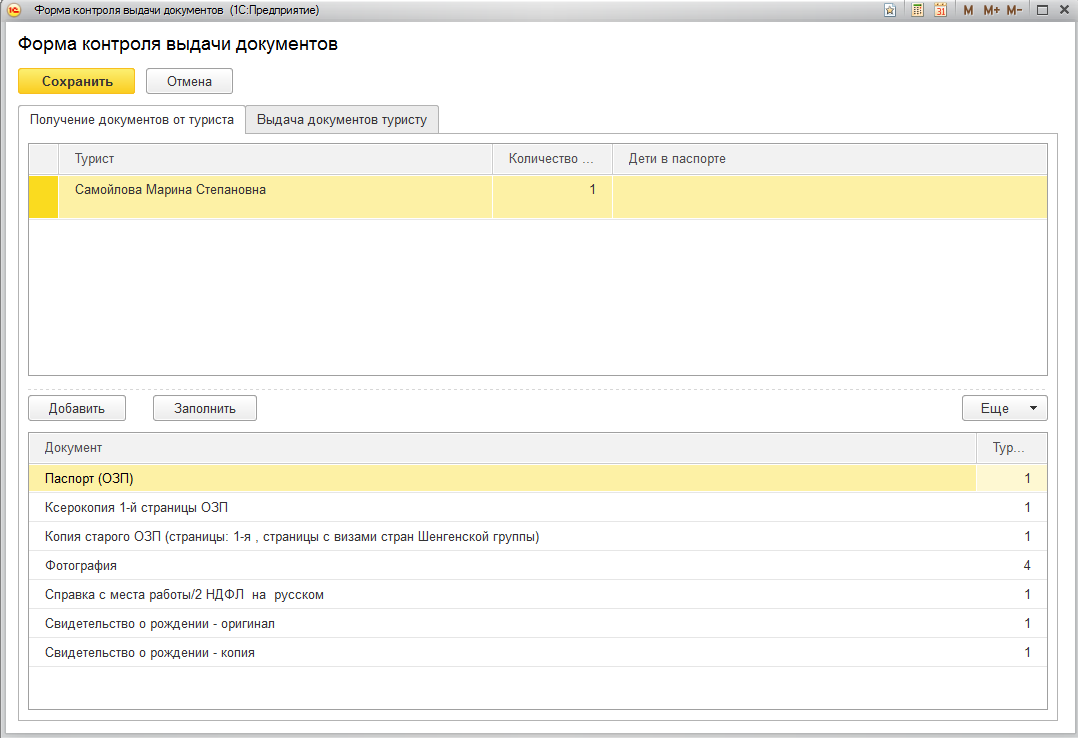Viewport: 1078px width, 738px height.
Task: Click the Сохранить button
Action: pyautogui.click(x=76, y=81)
